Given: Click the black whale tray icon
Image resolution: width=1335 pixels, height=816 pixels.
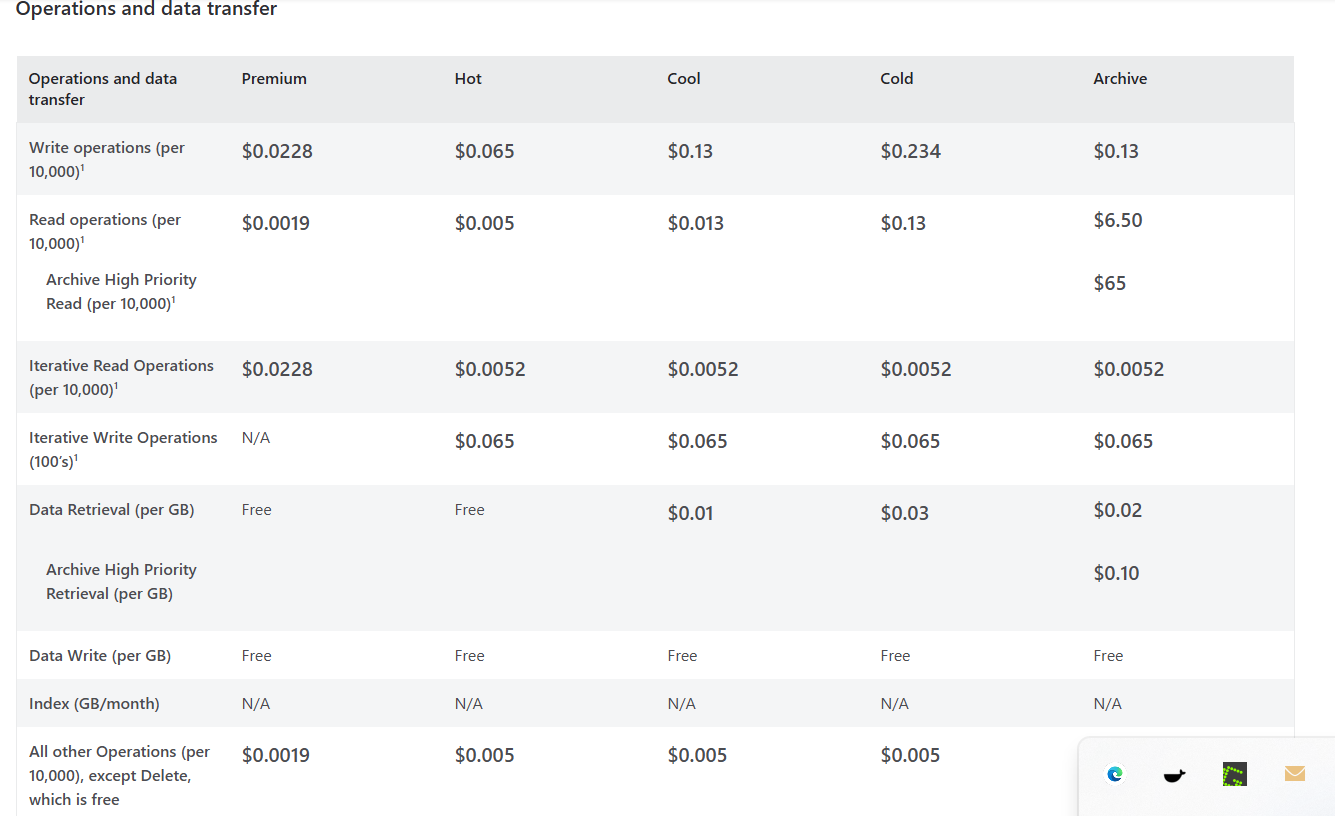Looking at the screenshot, I should tap(1174, 775).
